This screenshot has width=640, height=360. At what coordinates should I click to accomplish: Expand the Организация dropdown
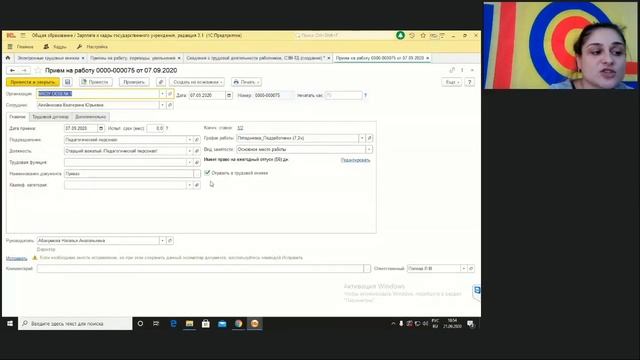[x=162, y=94]
